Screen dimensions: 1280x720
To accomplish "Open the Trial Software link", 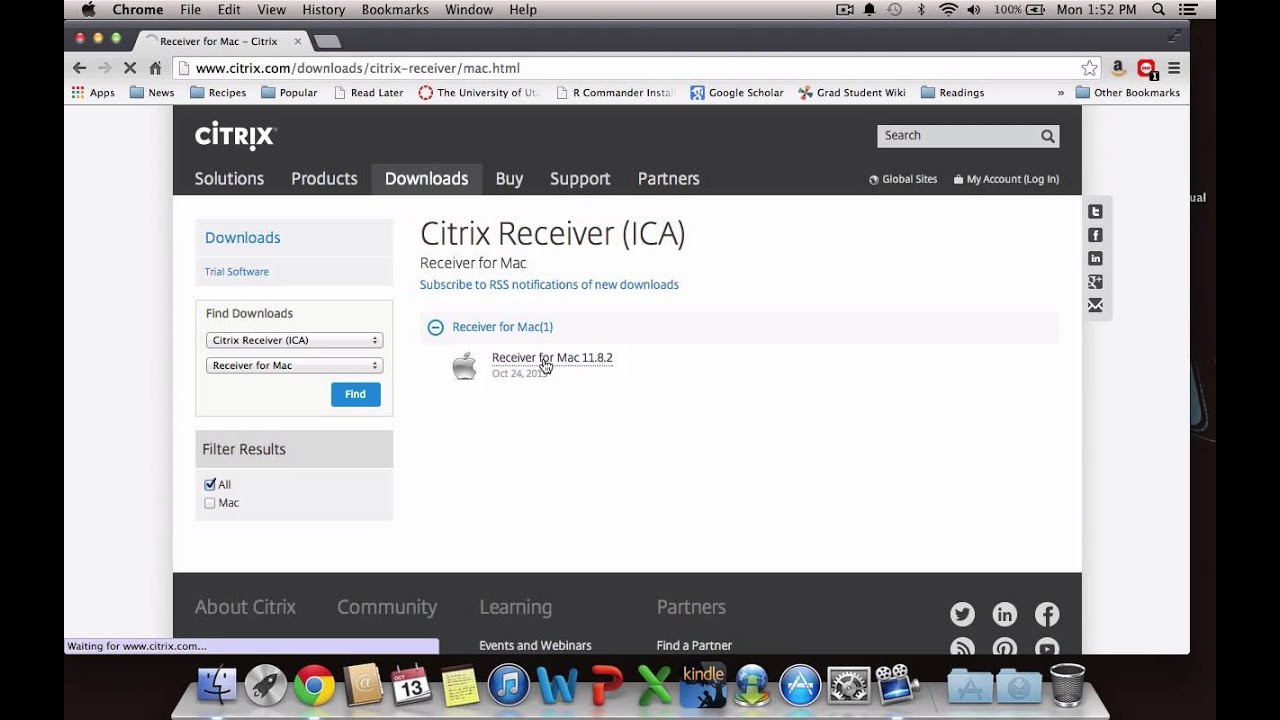I will click(x=237, y=272).
